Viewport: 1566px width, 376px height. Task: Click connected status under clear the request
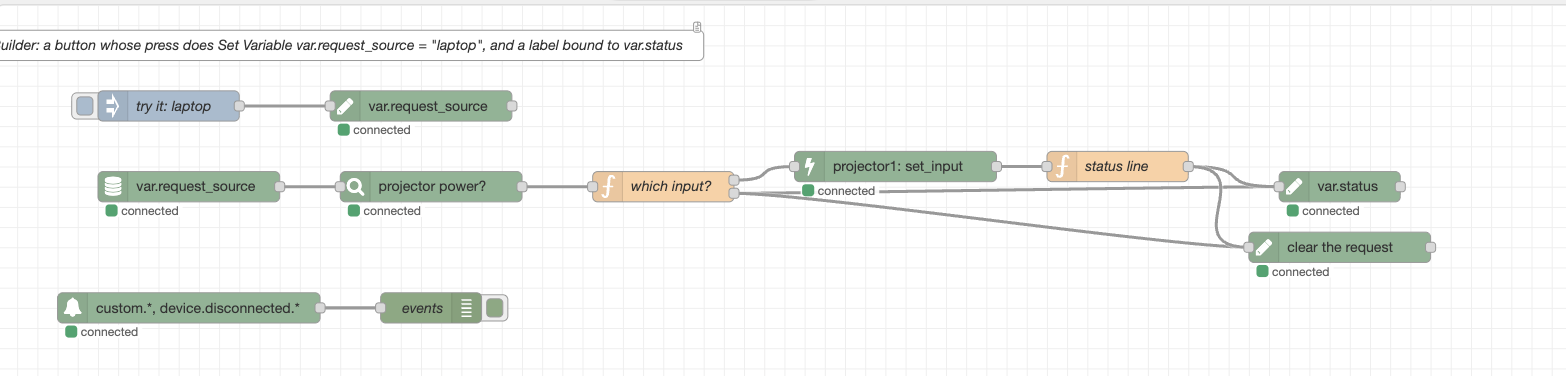[1293, 272]
